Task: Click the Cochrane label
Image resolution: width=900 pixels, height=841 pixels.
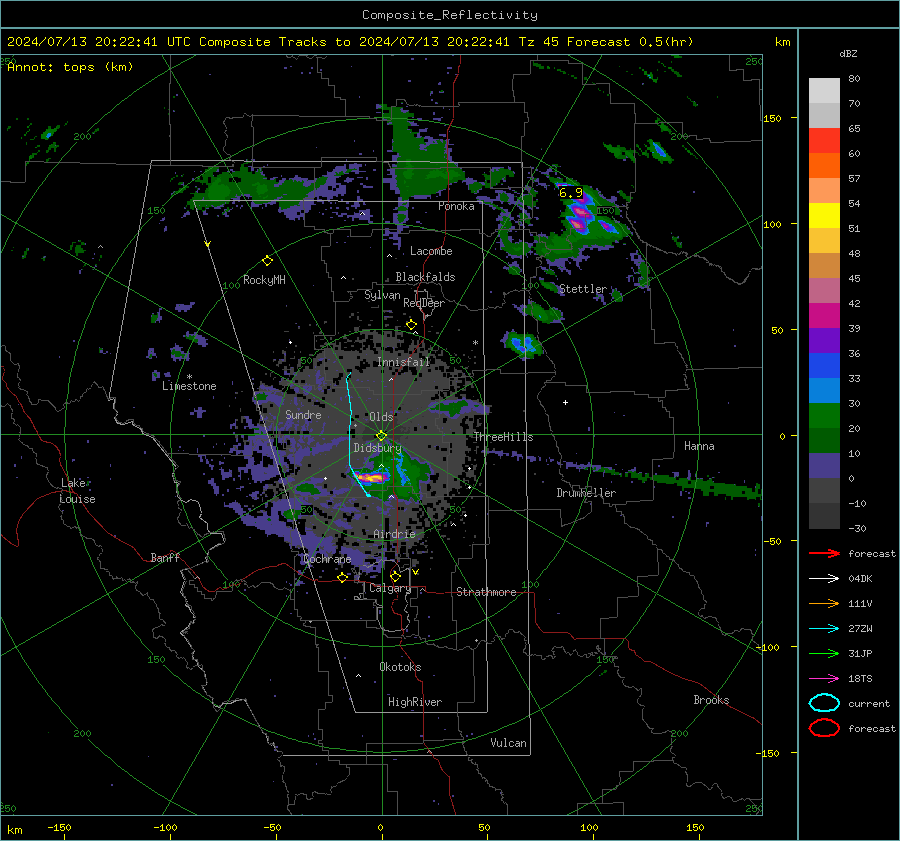Action: (327, 559)
